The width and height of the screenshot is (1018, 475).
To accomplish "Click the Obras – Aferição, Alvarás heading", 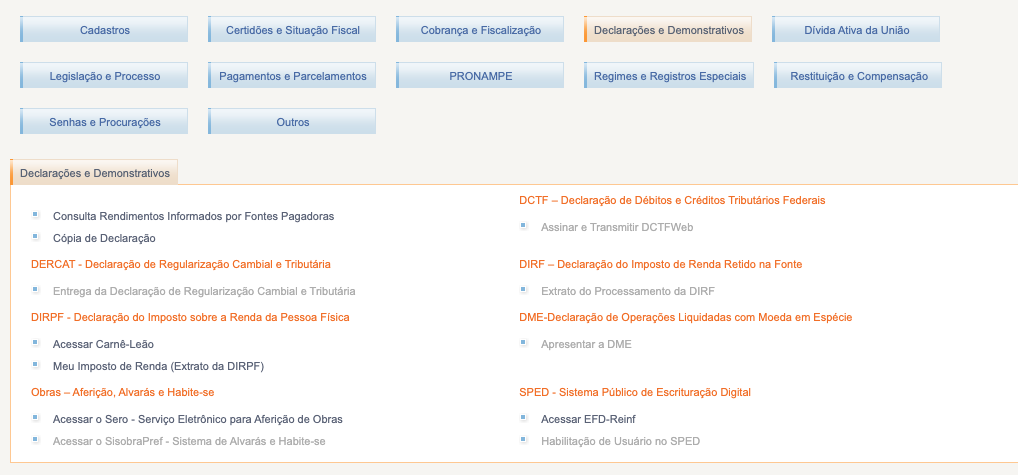I will (123, 392).
